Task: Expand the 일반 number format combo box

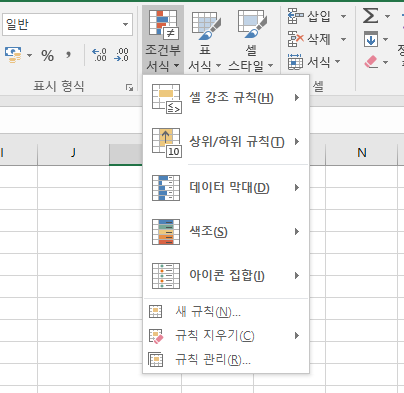Action: (x=125, y=24)
